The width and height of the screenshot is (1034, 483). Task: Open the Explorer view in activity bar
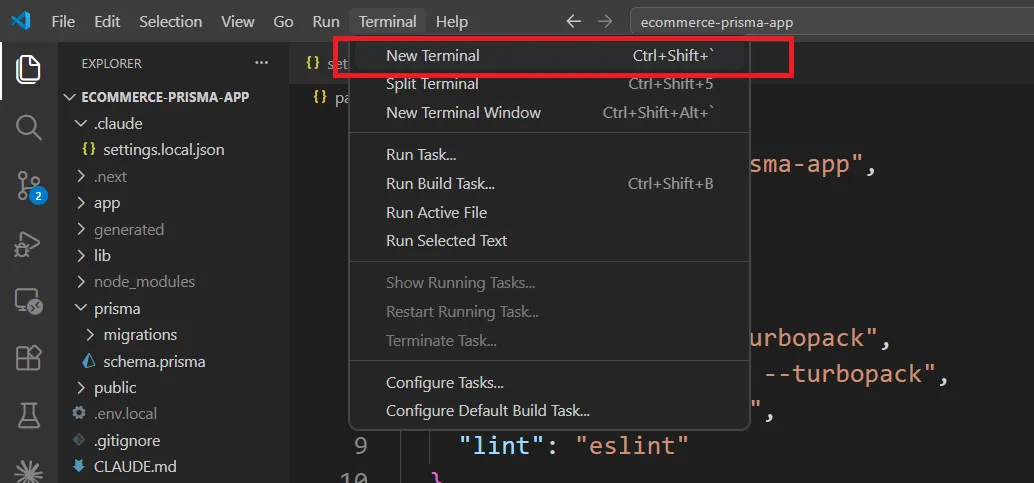click(28, 69)
